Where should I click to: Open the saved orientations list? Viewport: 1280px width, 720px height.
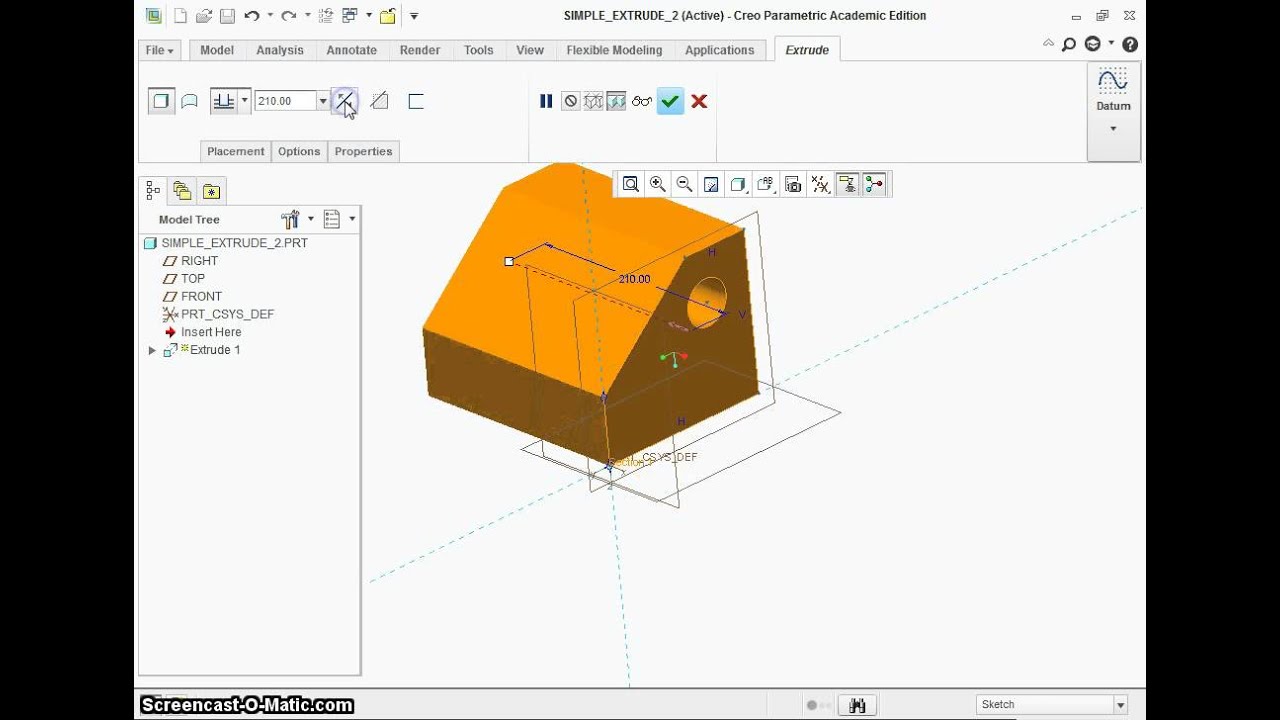(766, 184)
